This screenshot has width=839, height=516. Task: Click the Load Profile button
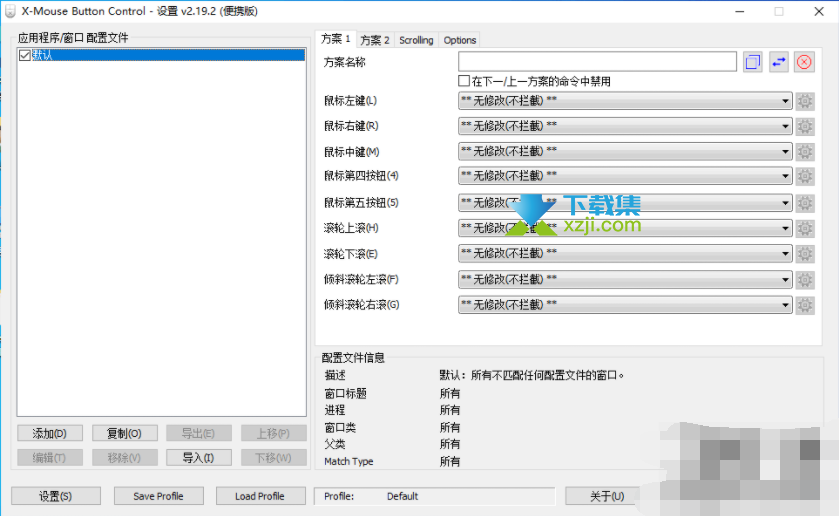(x=260, y=496)
